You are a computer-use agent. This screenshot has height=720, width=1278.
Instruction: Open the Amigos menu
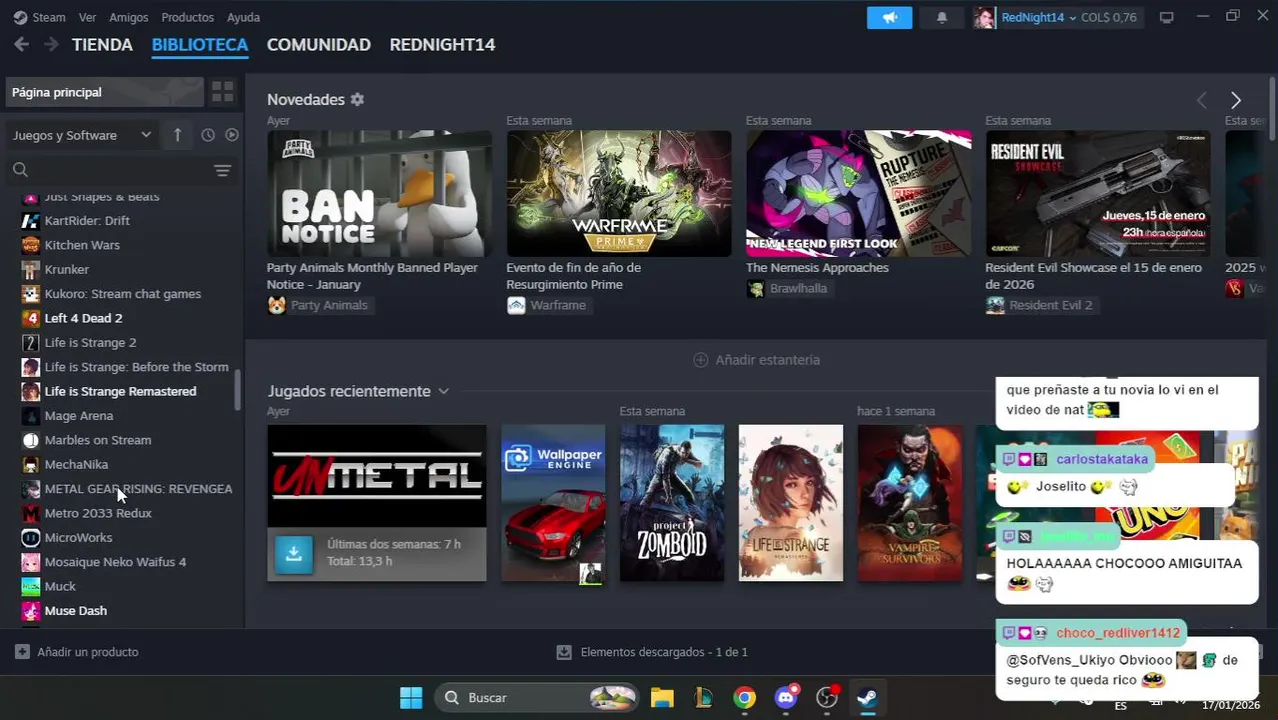tap(128, 17)
